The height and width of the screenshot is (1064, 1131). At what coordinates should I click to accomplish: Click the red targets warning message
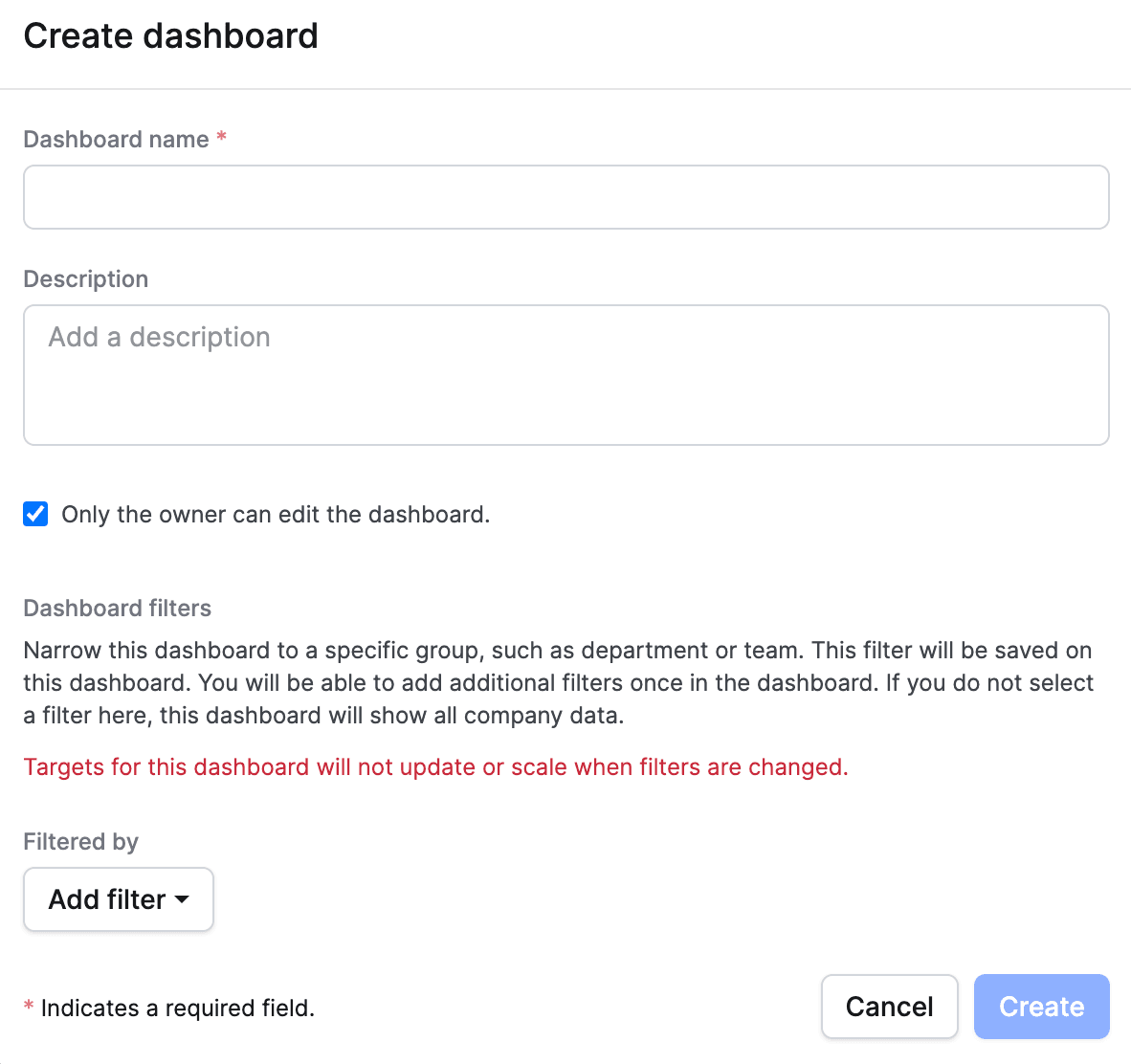pos(435,767)
